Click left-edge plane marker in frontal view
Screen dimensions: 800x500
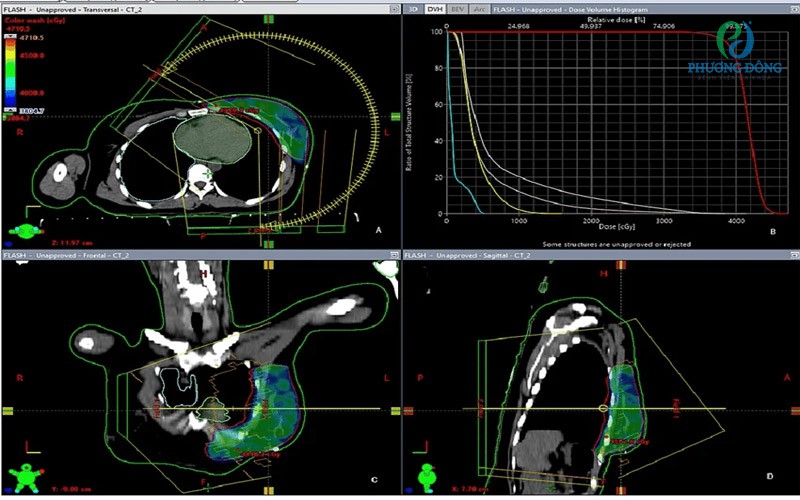[6, 411]
